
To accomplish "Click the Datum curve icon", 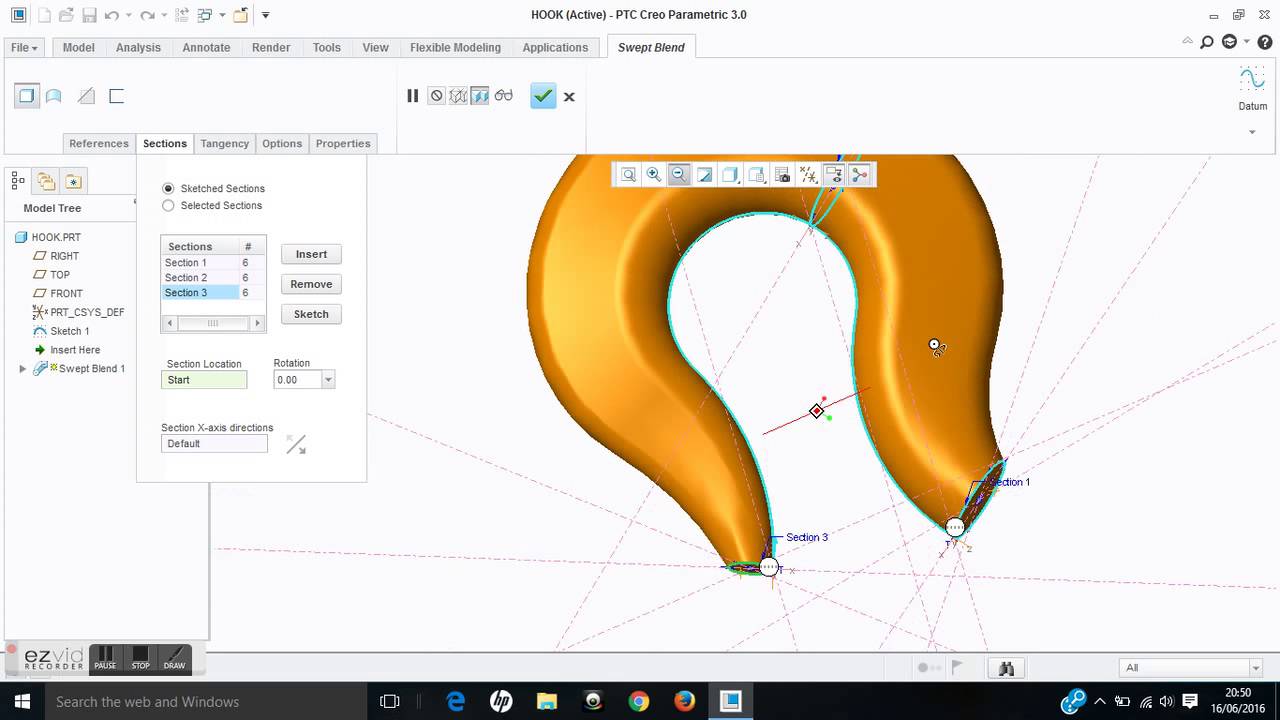I will point(1252,80).
